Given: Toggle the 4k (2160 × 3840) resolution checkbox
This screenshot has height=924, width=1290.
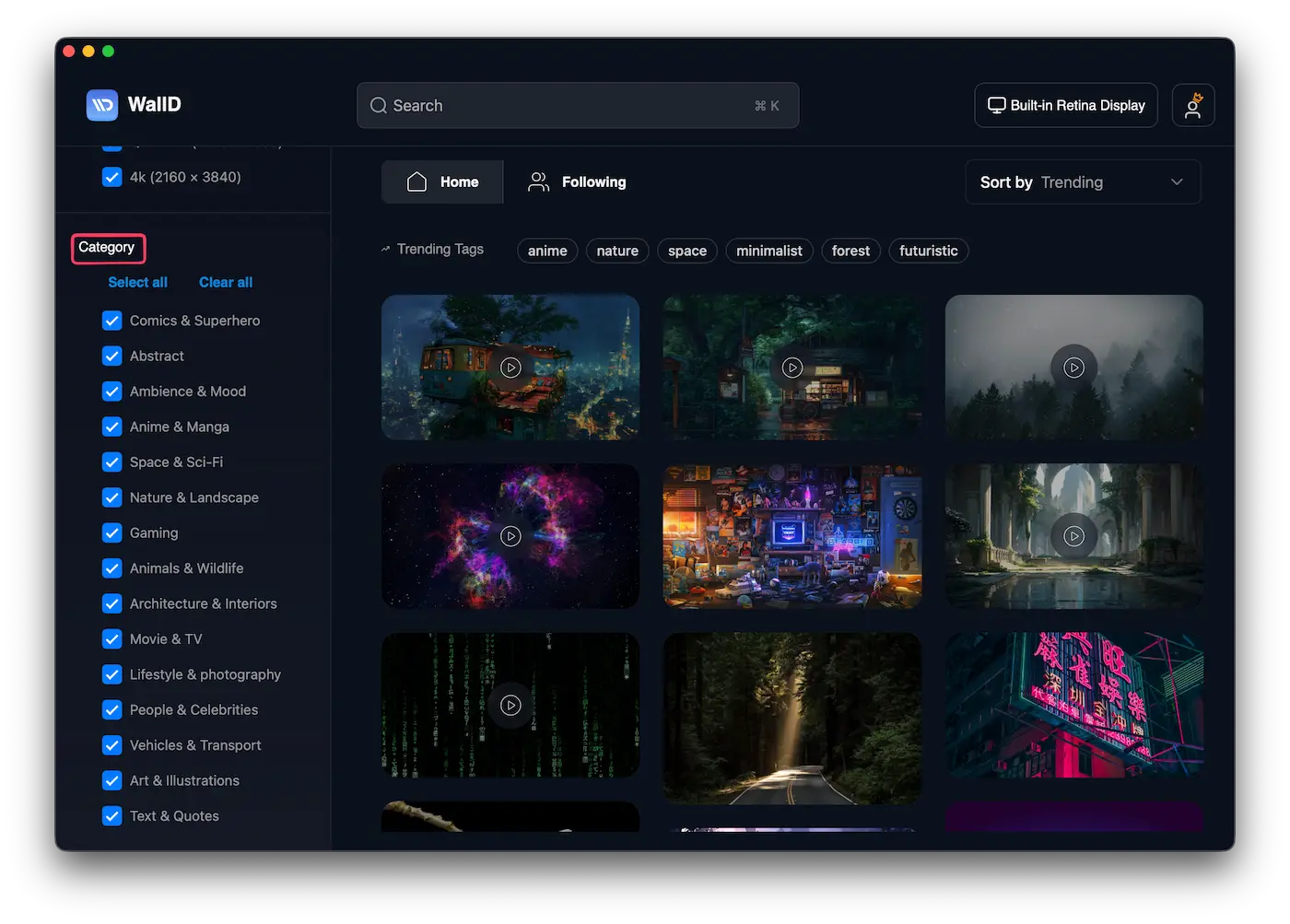Looking at the screenshot, I should [x=112, y=177].
